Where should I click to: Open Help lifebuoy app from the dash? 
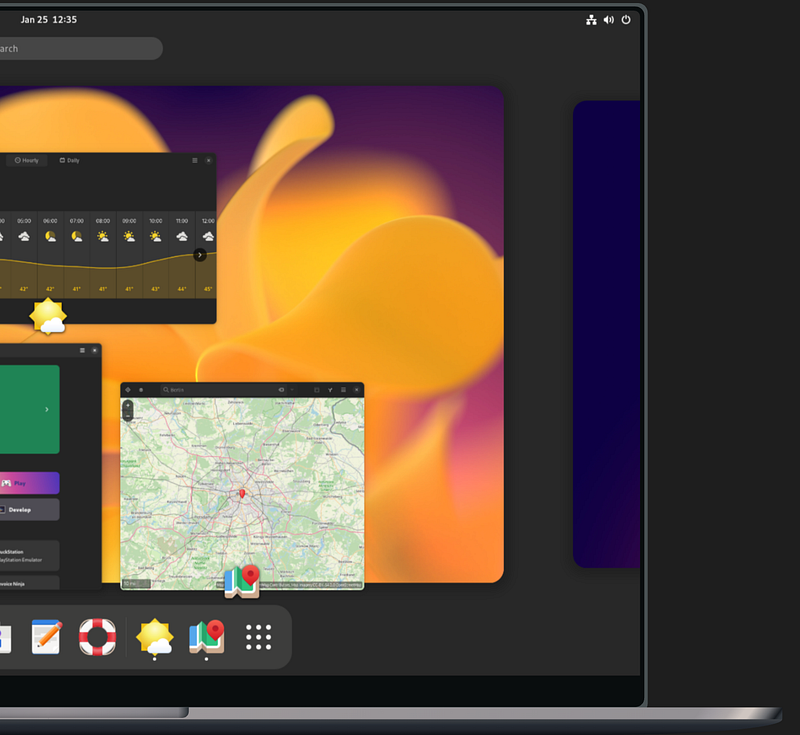(x=97, y=637)
